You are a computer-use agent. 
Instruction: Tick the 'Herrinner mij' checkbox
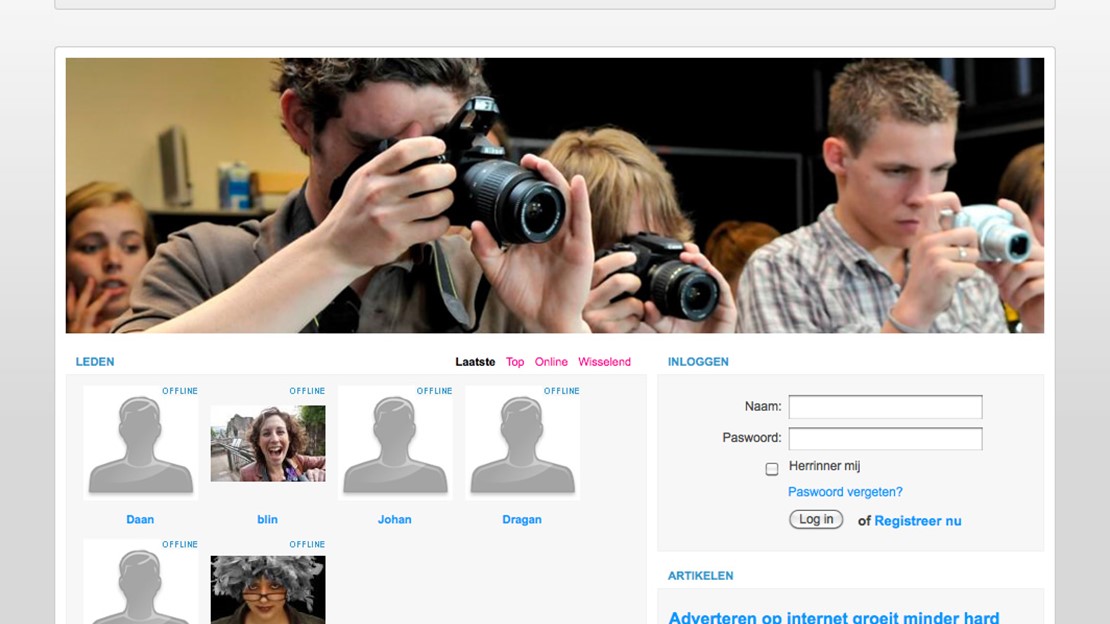(x=772, y=469)
